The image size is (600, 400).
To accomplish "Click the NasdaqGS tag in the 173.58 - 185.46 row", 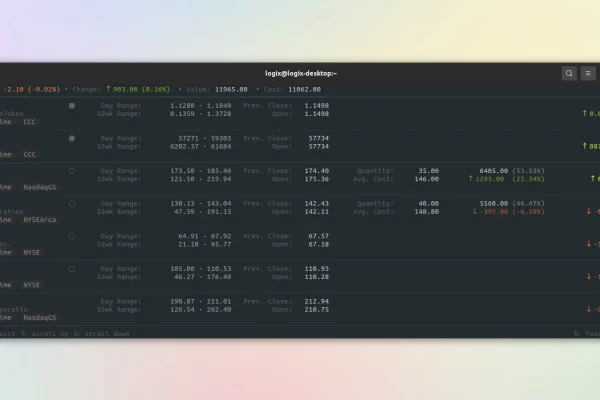I will coord(40,187).
